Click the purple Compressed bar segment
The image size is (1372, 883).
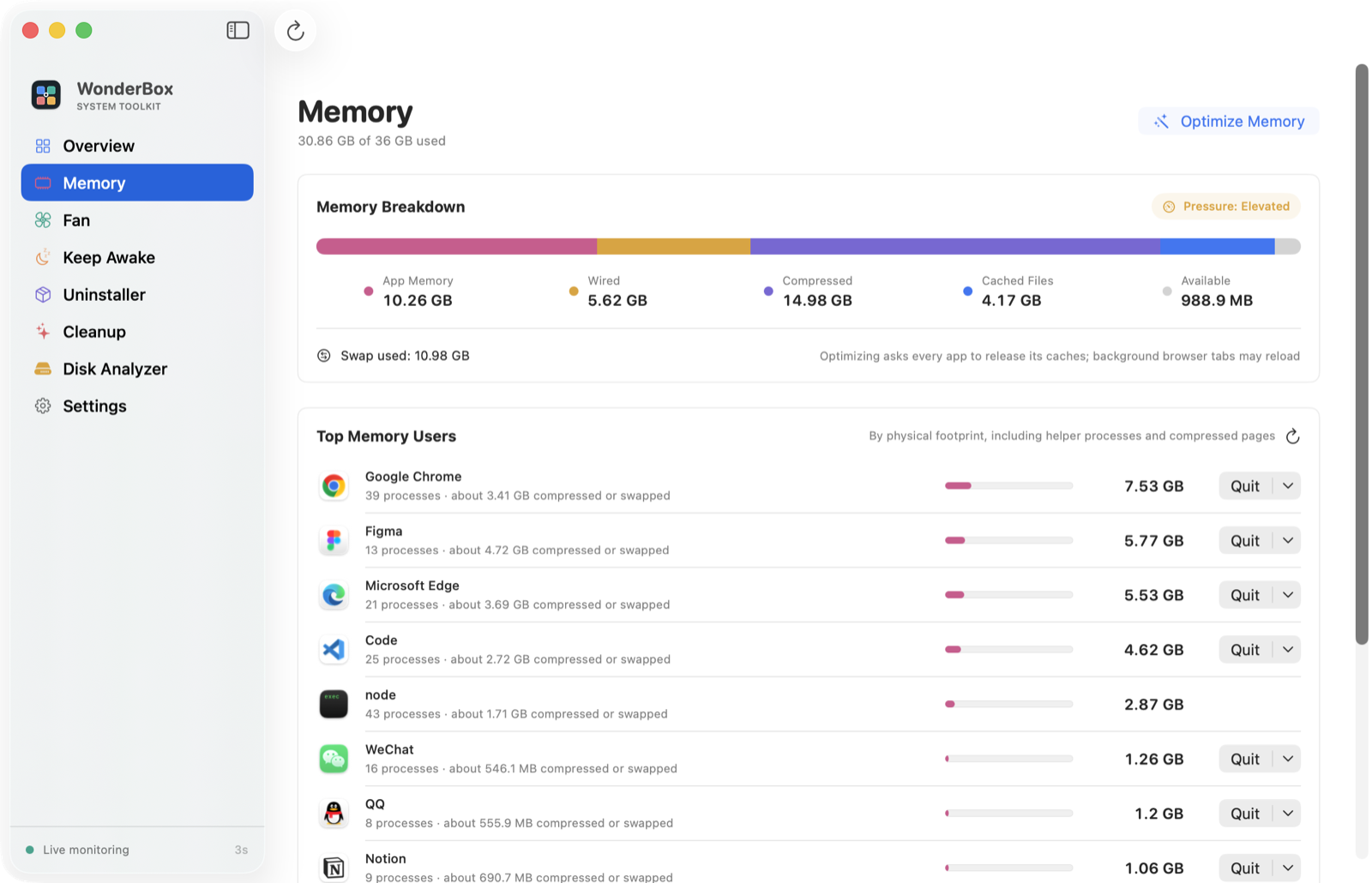955,247
